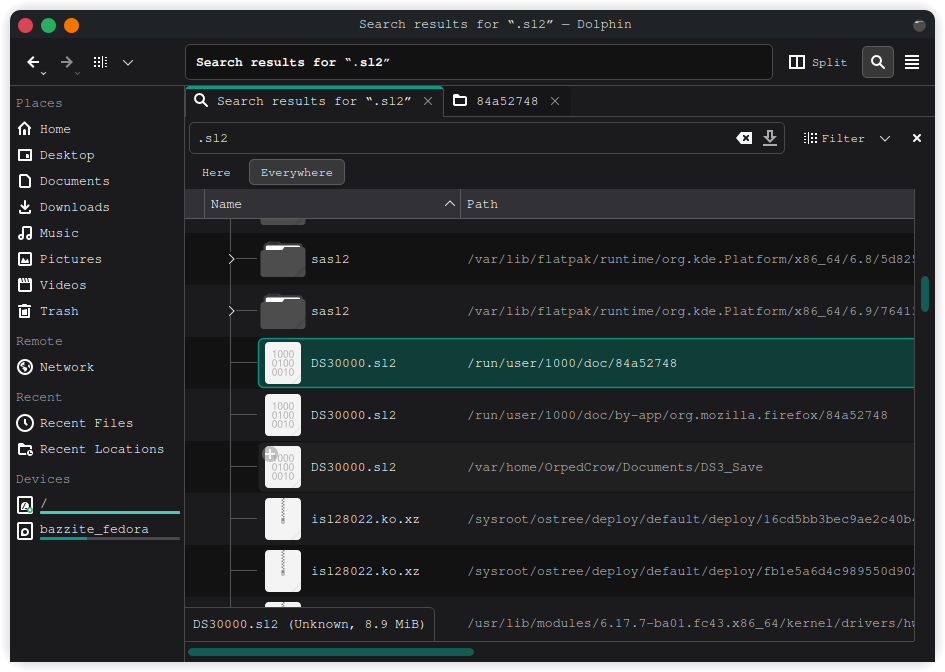945x672 pixels.
Task: Clear the search text field
Action: [x=744, y=138]
